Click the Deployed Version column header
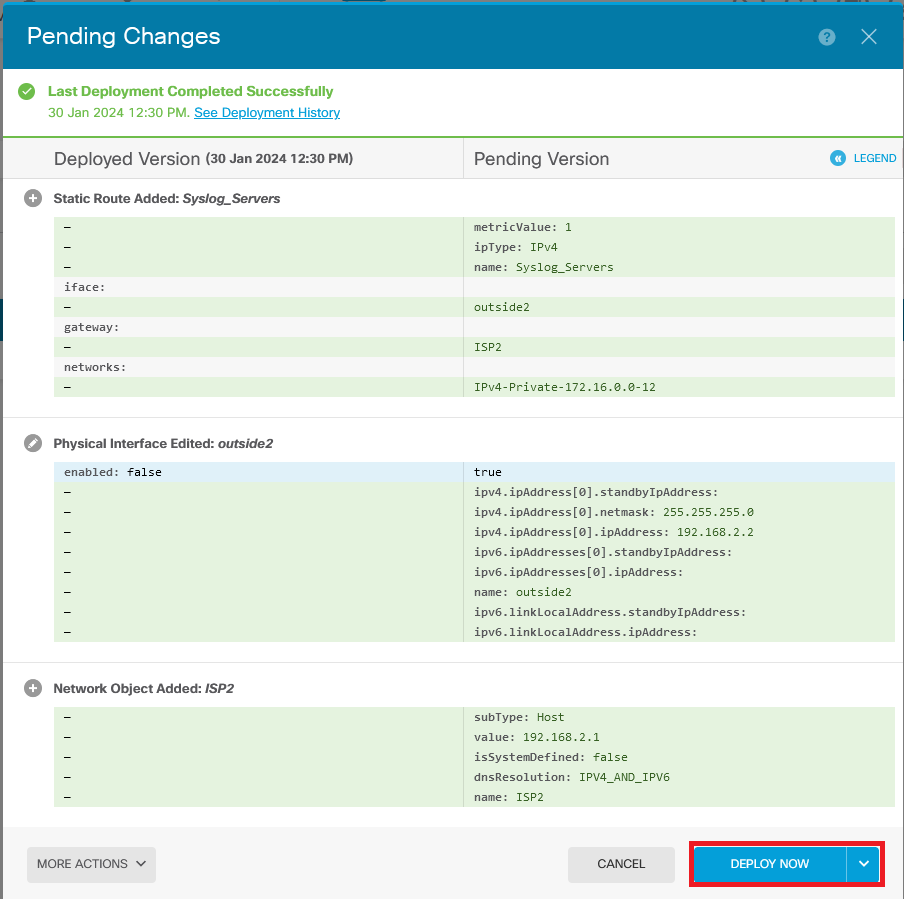The image size is (904, 899). (x=203, y=159)
